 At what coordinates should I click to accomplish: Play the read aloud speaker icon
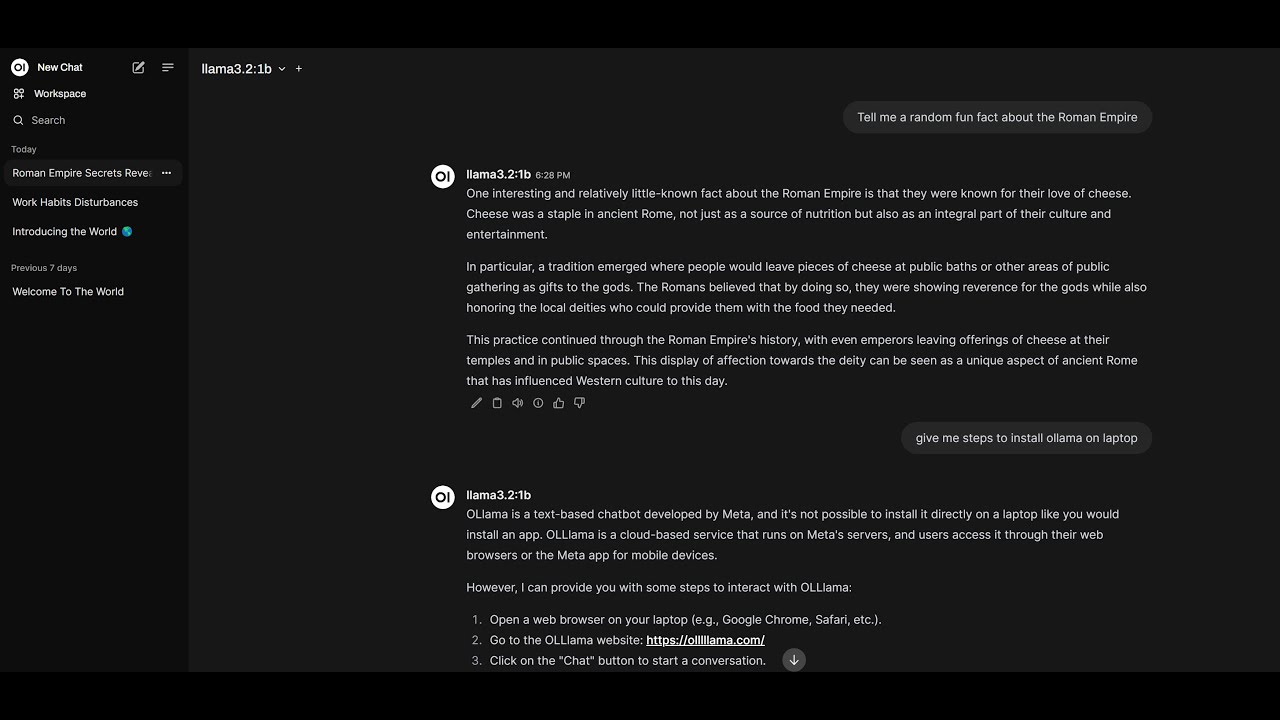point(517,403)
